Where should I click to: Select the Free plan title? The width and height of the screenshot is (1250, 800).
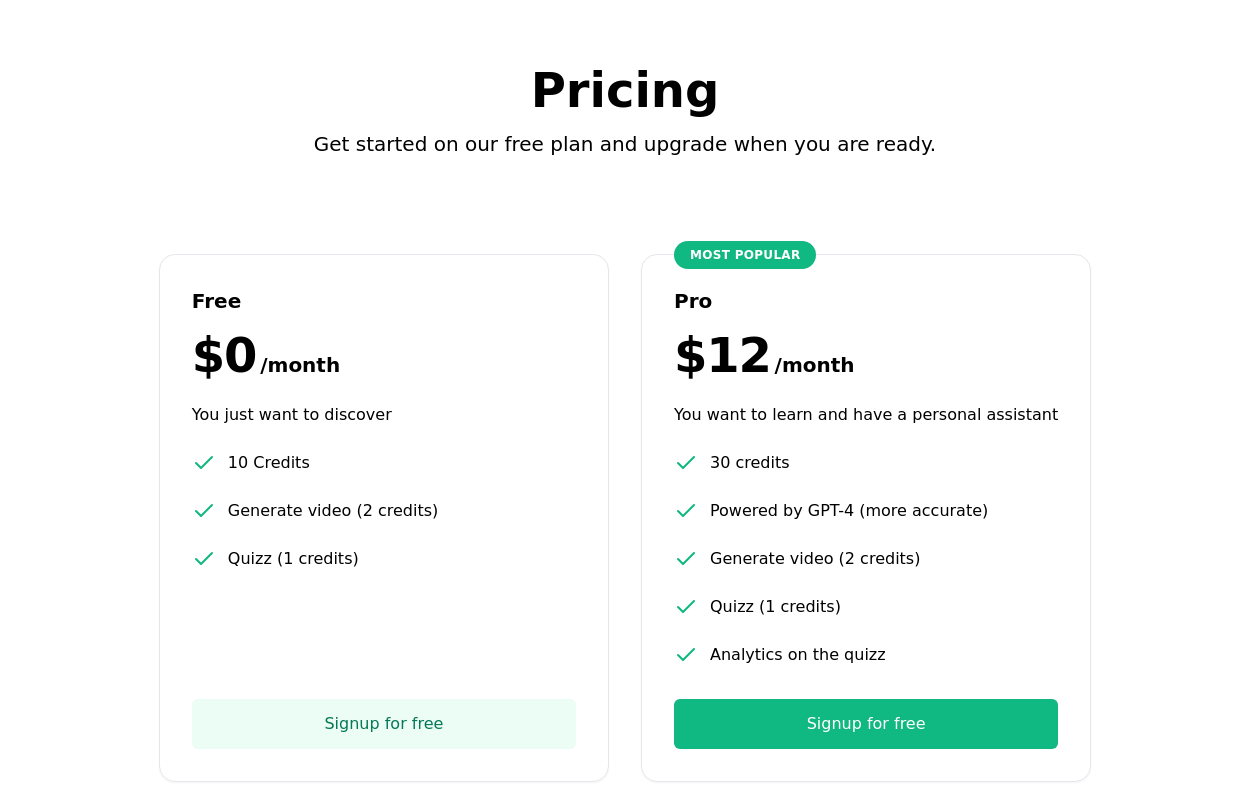(x=216, y=301)
